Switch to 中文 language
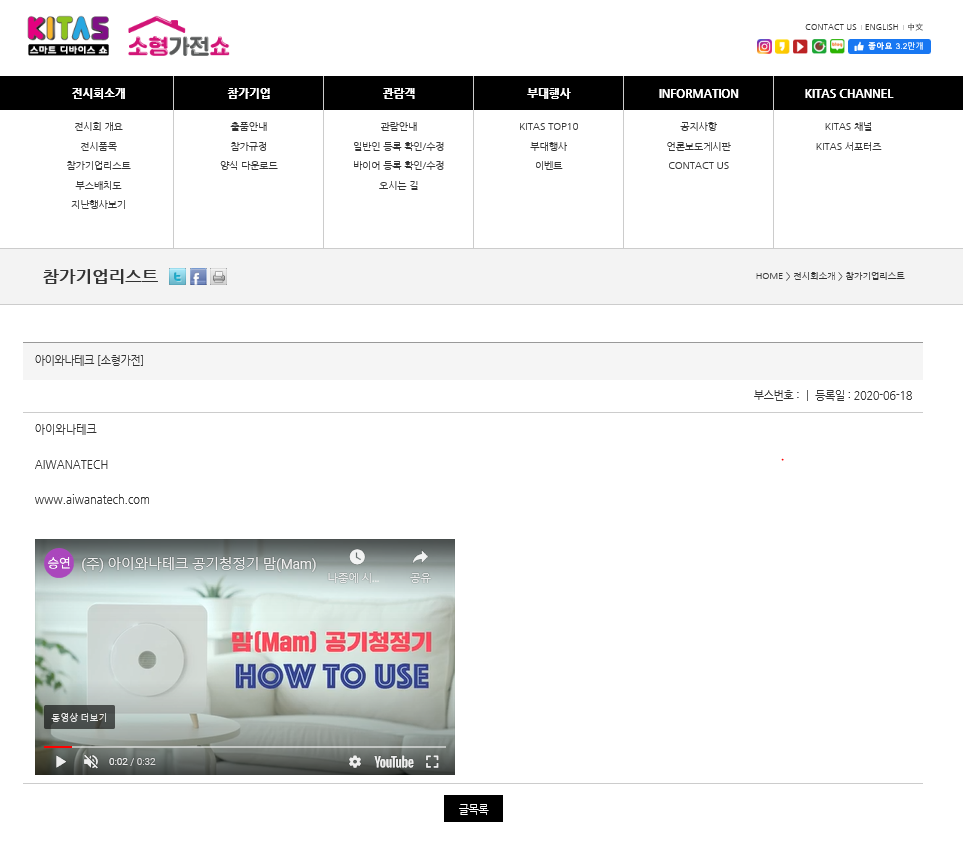 click(915, 27)
